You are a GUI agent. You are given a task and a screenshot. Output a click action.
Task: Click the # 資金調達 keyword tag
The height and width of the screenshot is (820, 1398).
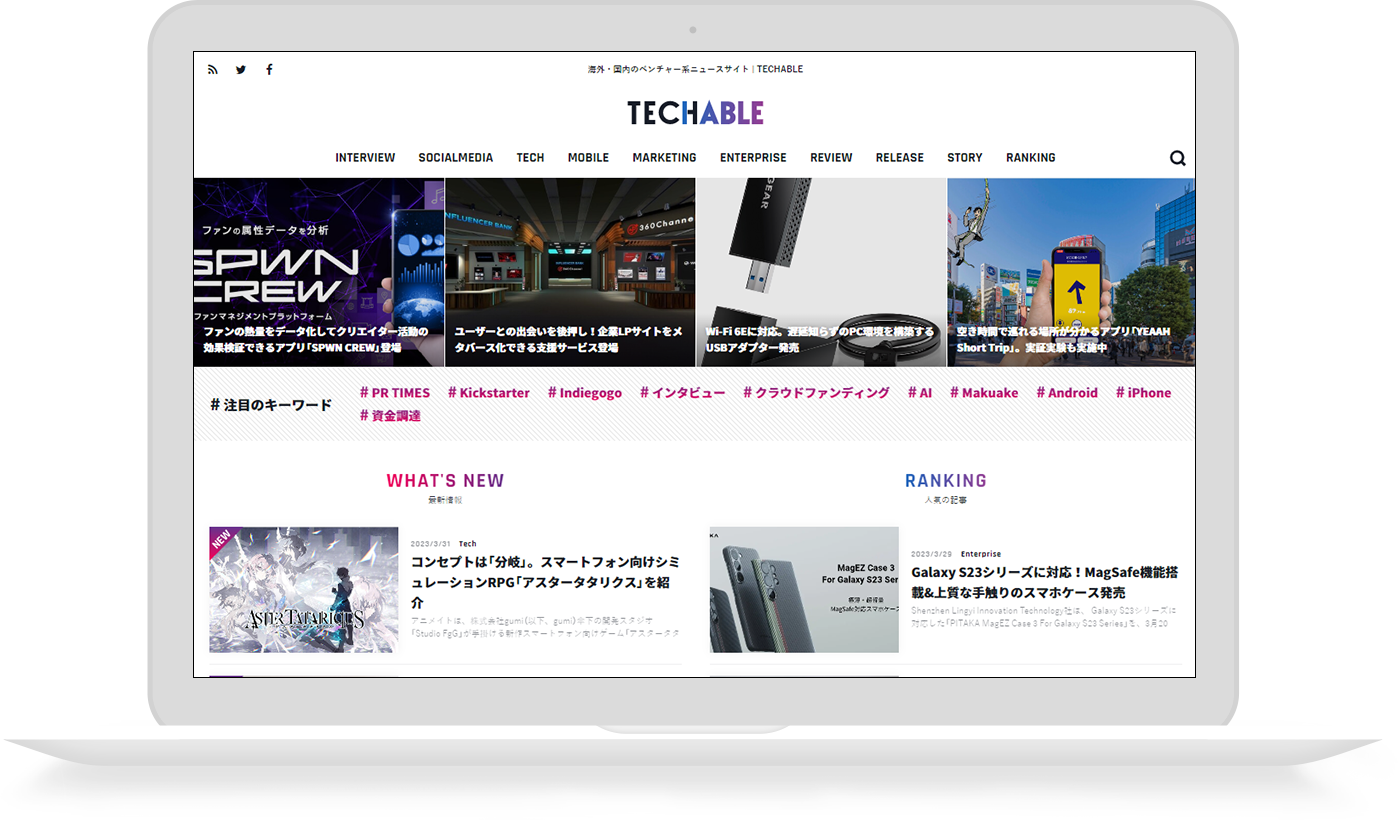point(390,416)
